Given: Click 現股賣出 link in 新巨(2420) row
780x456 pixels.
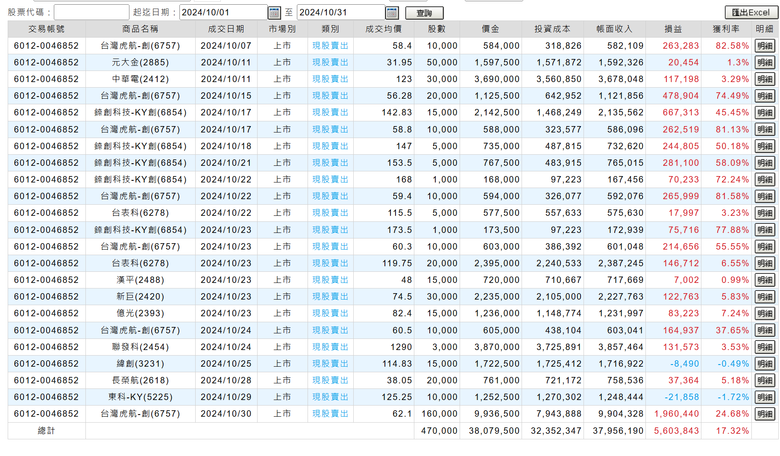Looking at the screenshot, I should click(330, 297).
